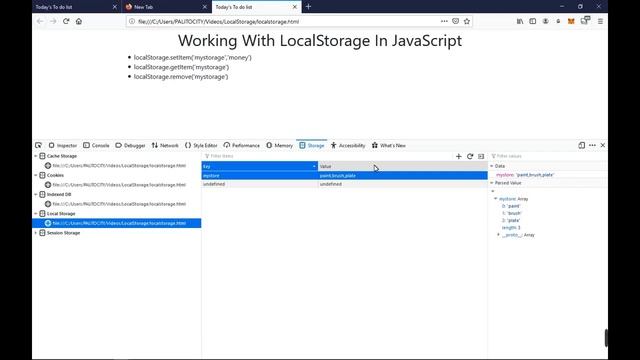Open a new browser tab
This screenshot has width=640, height=360.
(308, 7)
